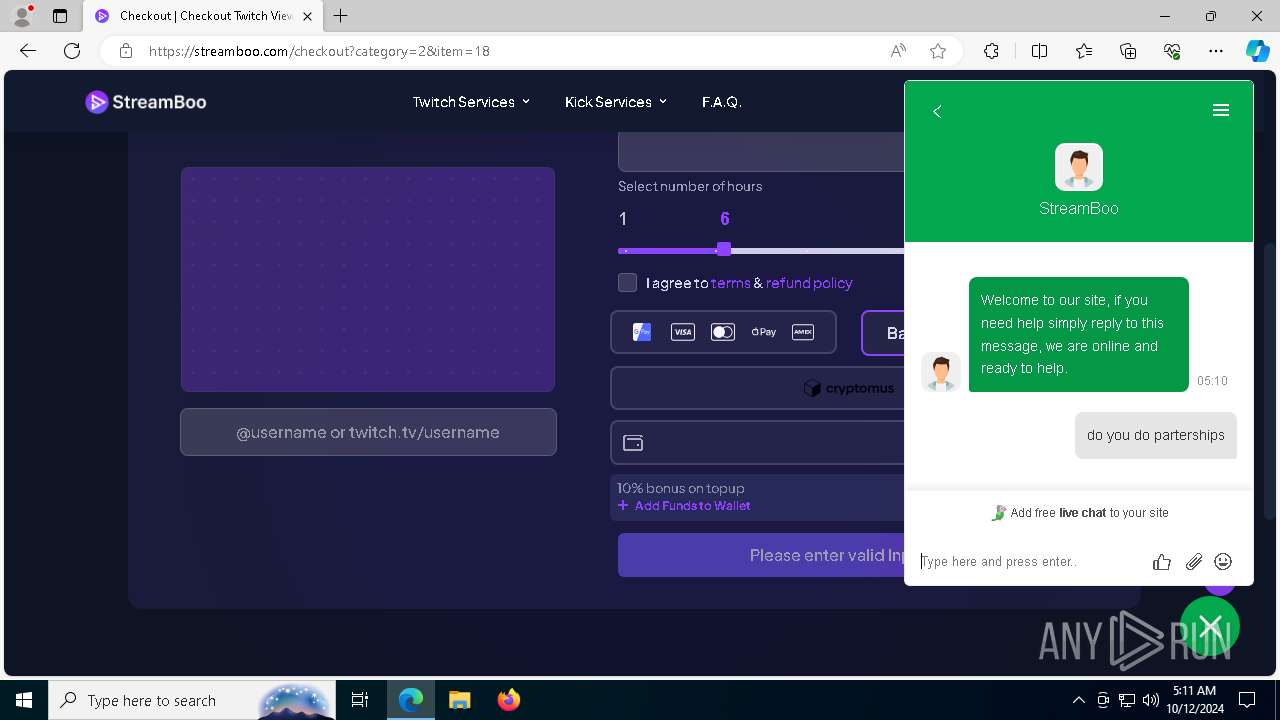Refresh the checkout page

(x=72, y=51)
